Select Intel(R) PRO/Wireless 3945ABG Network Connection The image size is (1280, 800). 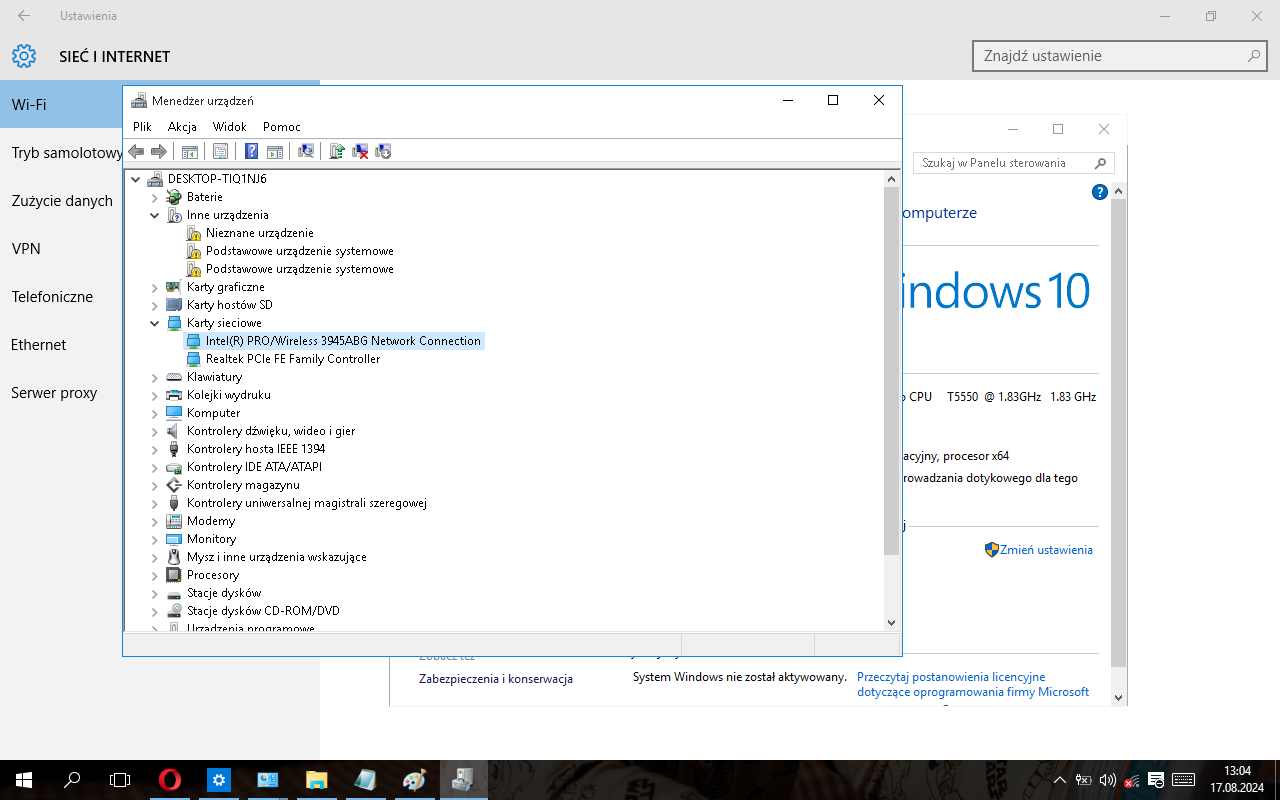343,341
